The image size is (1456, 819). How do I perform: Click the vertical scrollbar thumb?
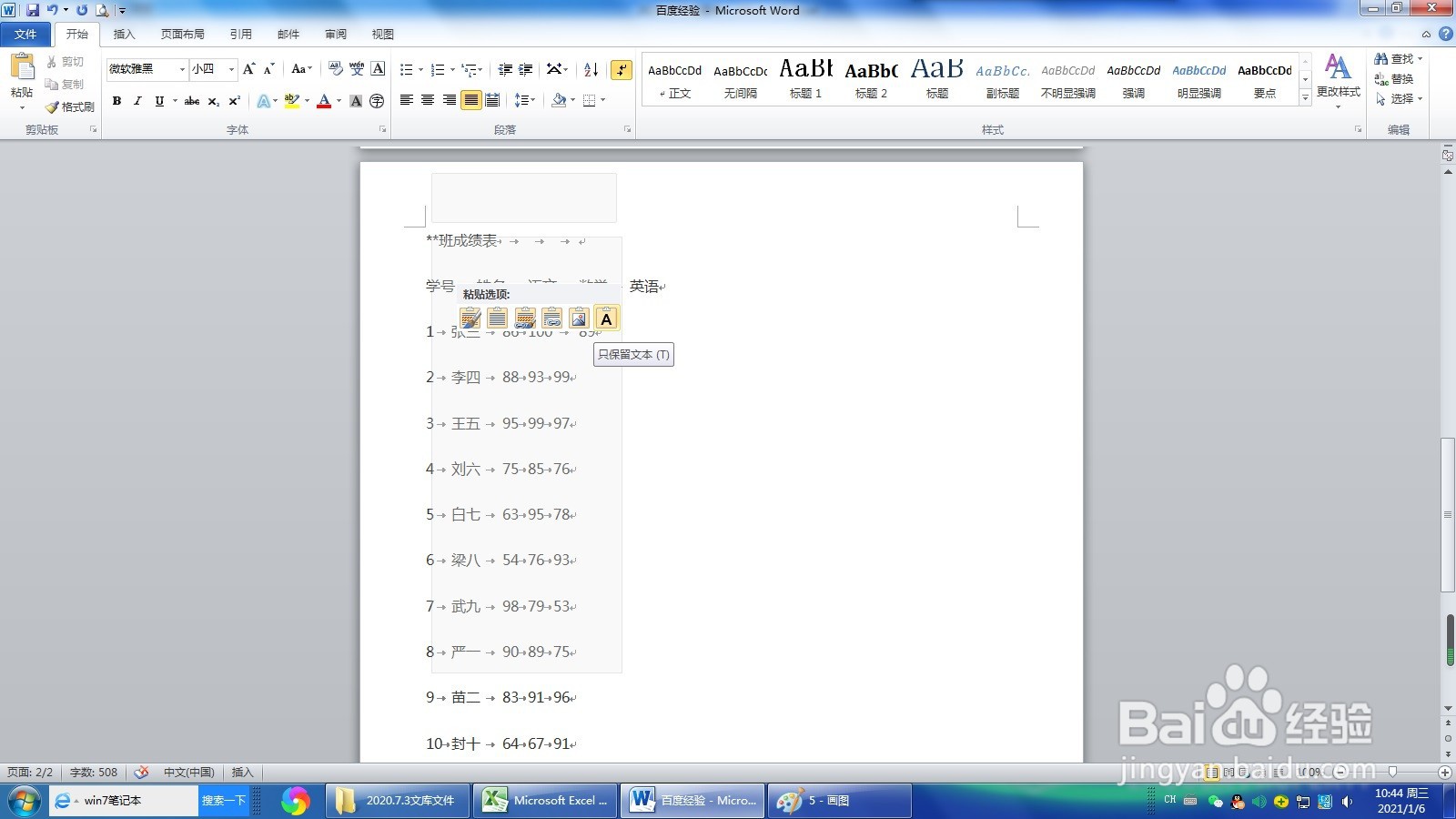(1448, 514)
